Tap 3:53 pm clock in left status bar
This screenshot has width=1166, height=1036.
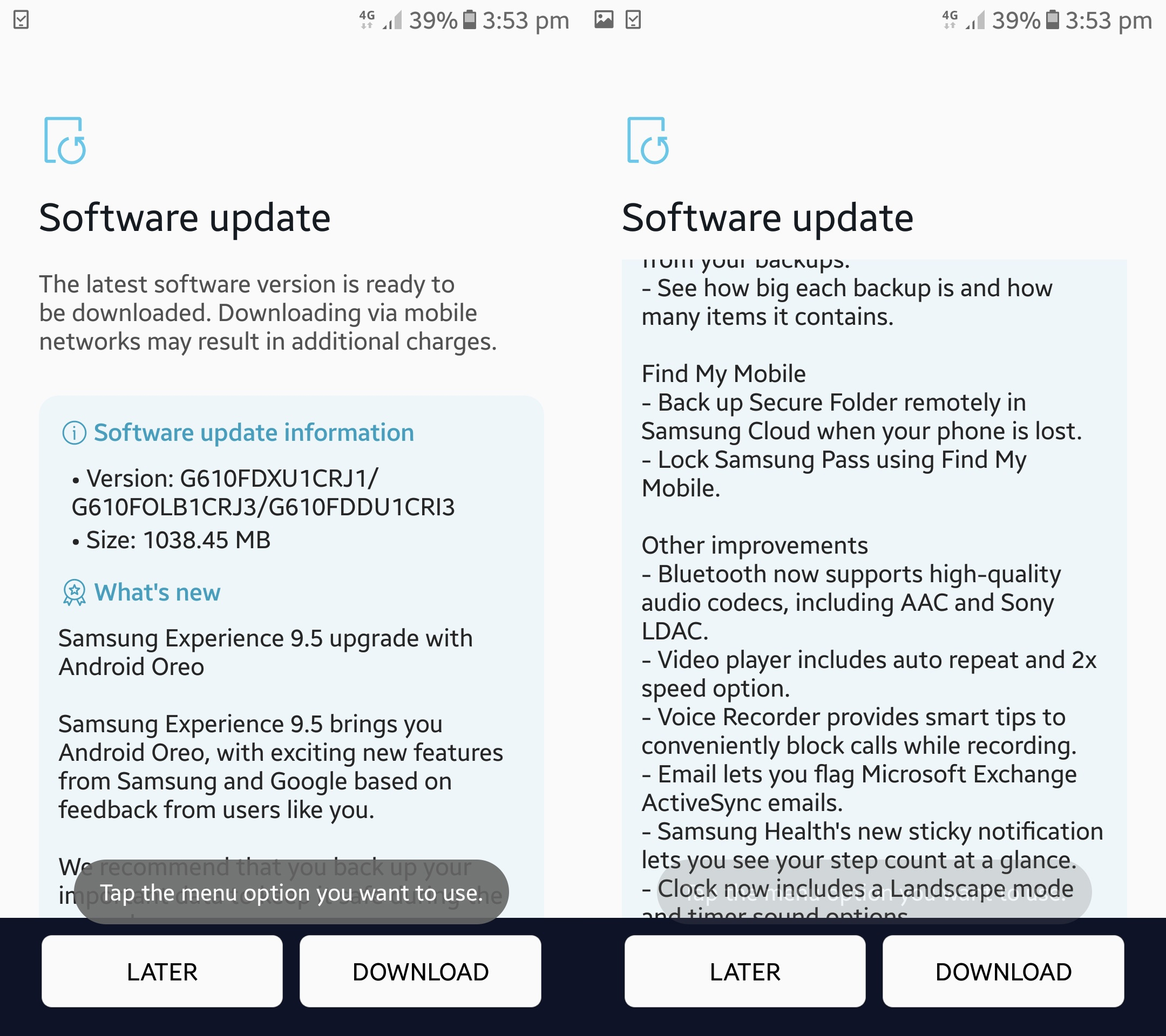526,21
